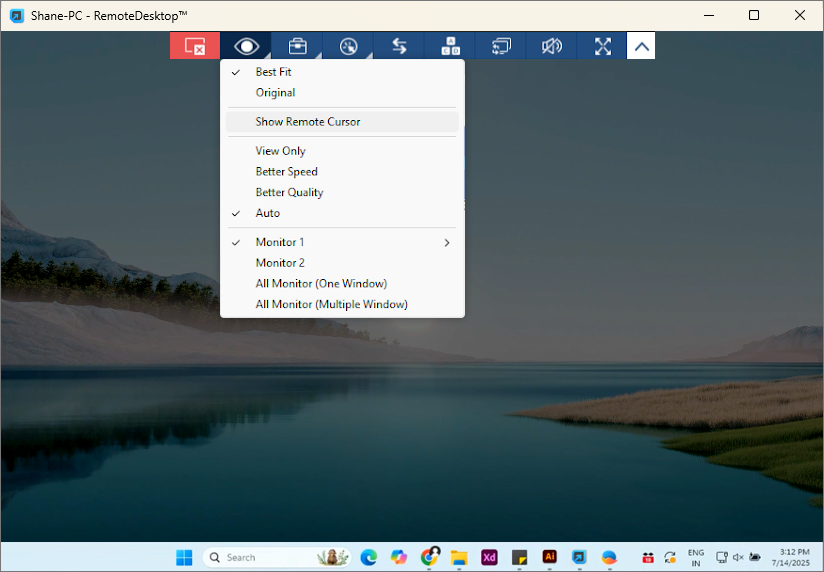Screen dimensions: 824x572
Task: Select Better Quality in the view menu
Action: [289, 192]
